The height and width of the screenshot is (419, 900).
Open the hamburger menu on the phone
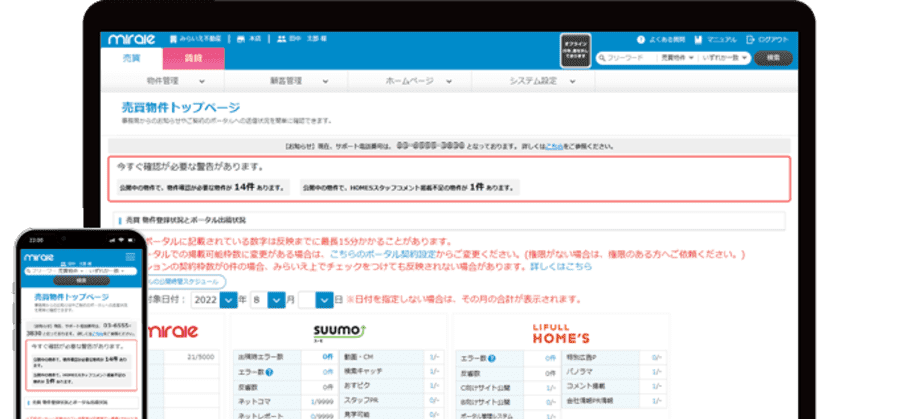coord(131,257)
